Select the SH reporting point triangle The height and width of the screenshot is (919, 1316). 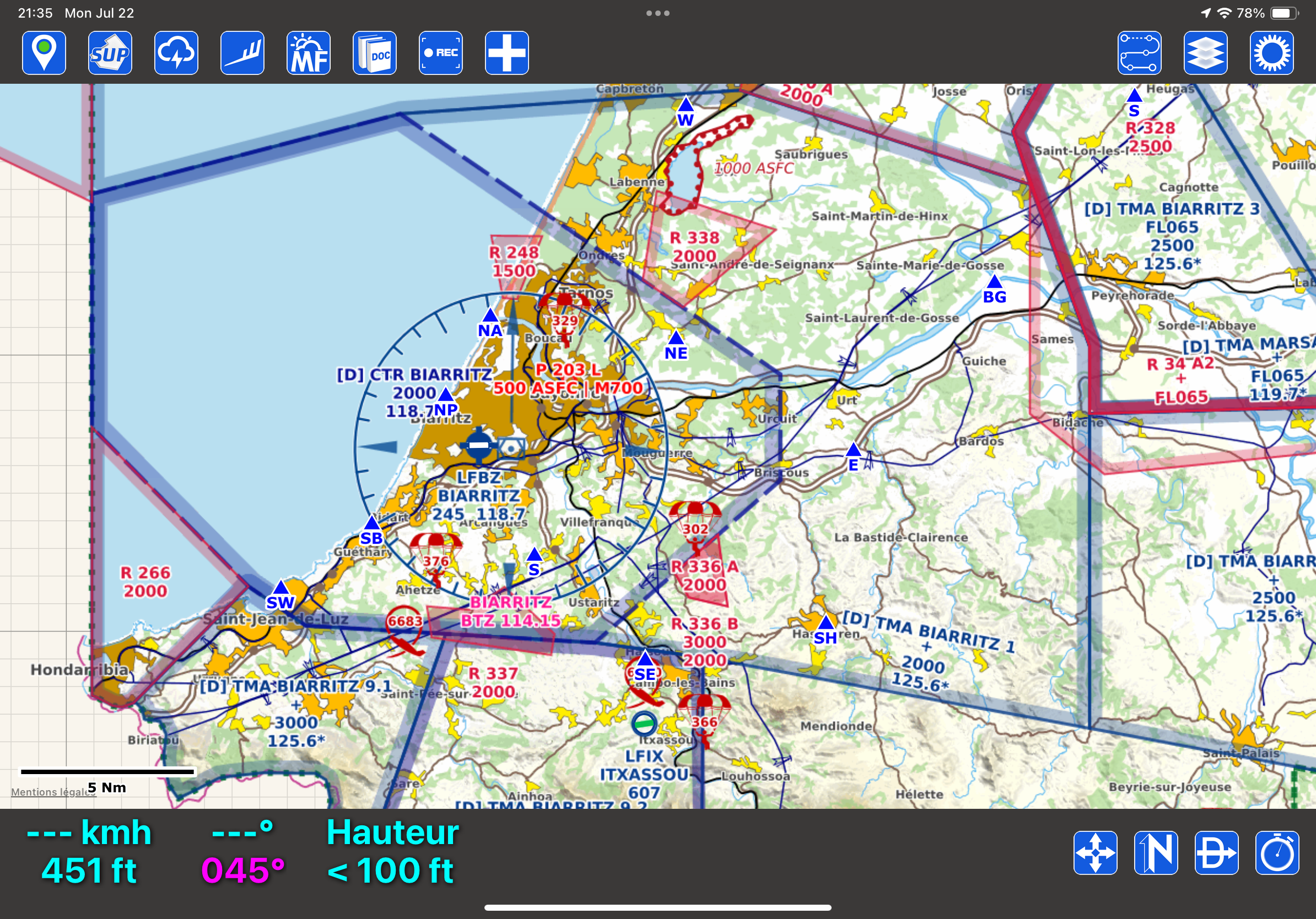826,621
